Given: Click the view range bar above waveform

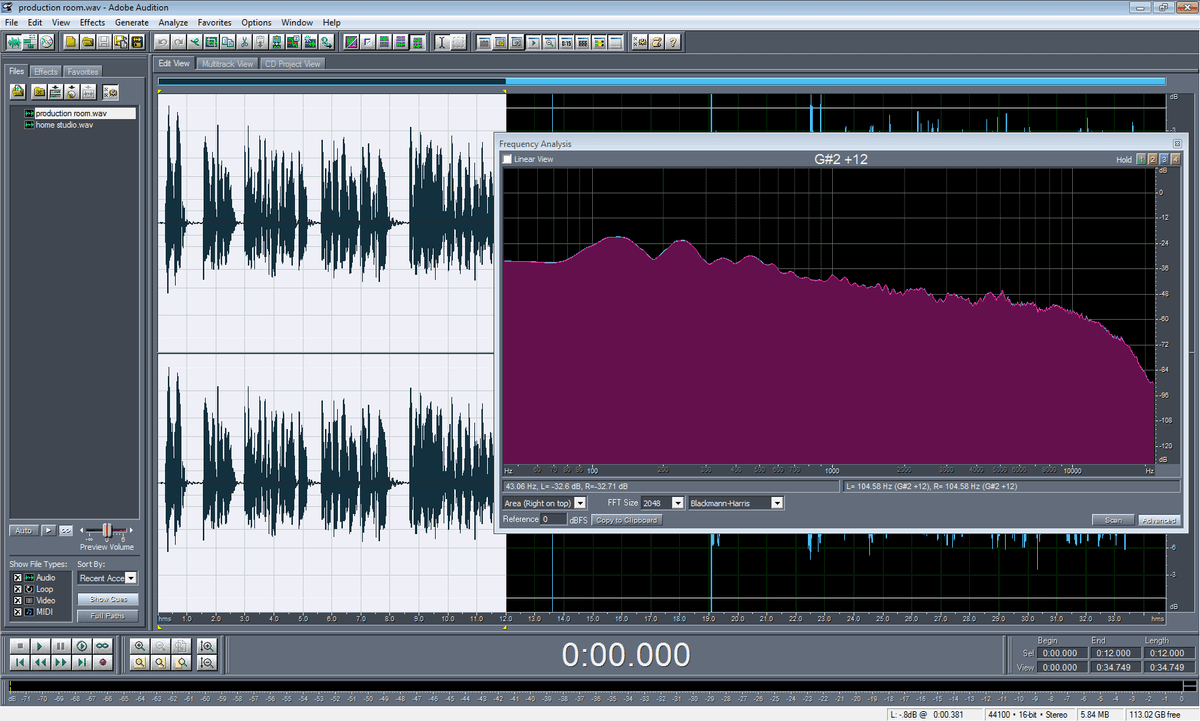Looking at the screenshot, I should [x=661, y=82].
